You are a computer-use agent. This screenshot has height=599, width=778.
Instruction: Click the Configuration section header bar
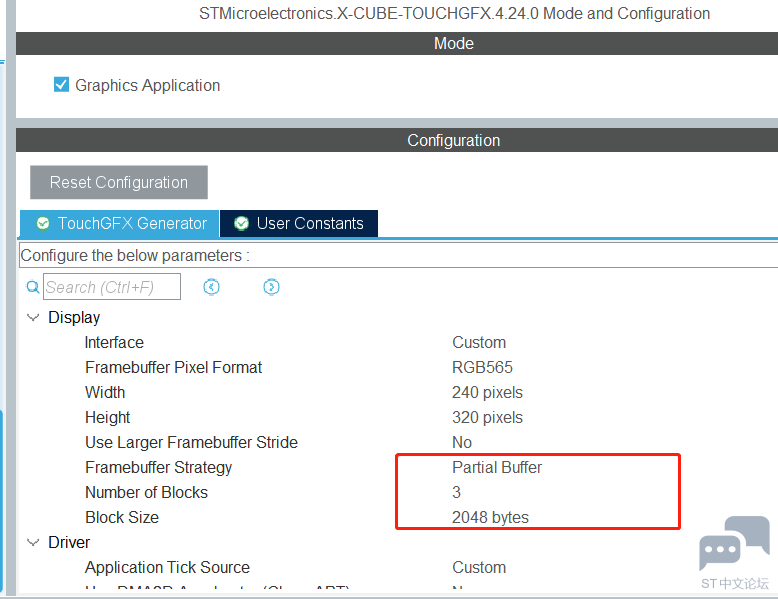(x=397, y=140)
